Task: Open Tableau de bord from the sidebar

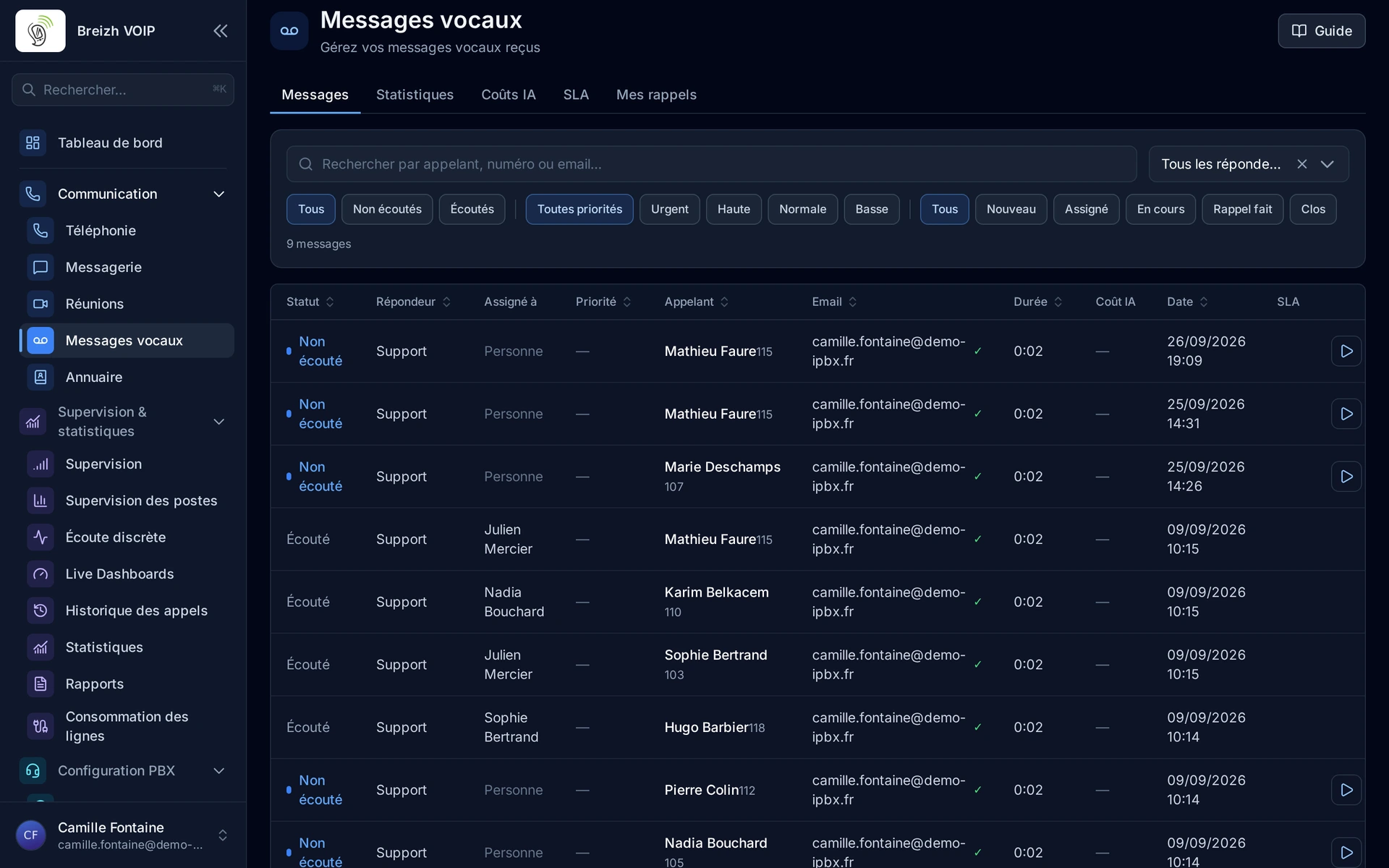Action: pos(127,142)
